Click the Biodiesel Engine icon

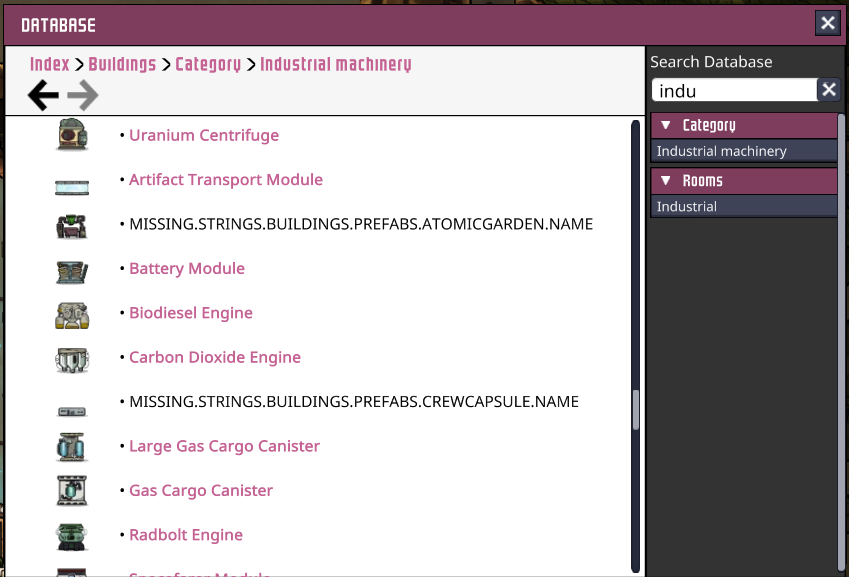tap(72, 314)
